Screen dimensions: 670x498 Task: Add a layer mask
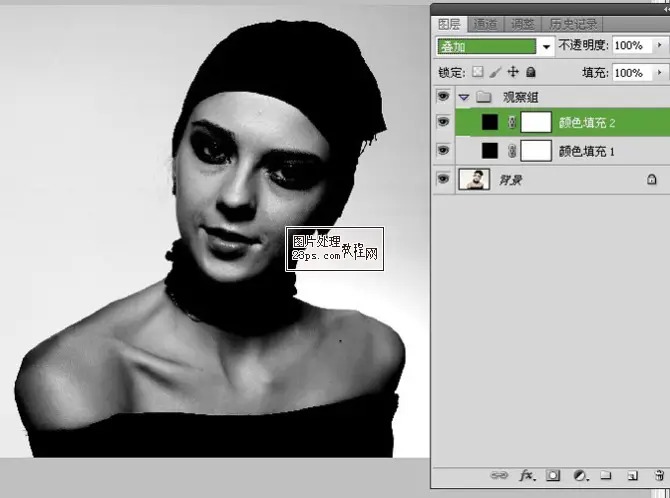point(554,475)
